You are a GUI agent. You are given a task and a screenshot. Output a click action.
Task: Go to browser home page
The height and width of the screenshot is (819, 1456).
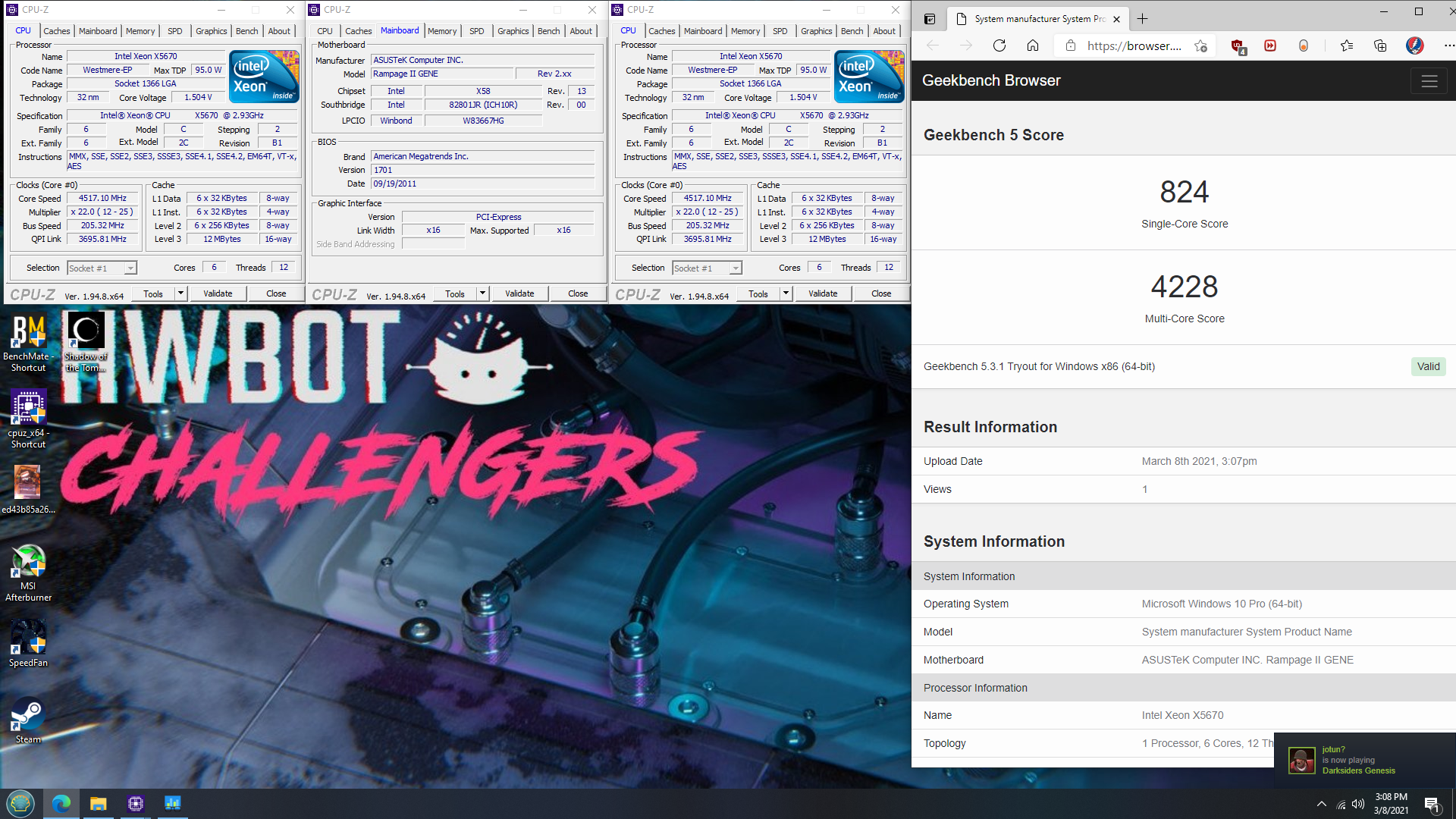(1033, 45)
